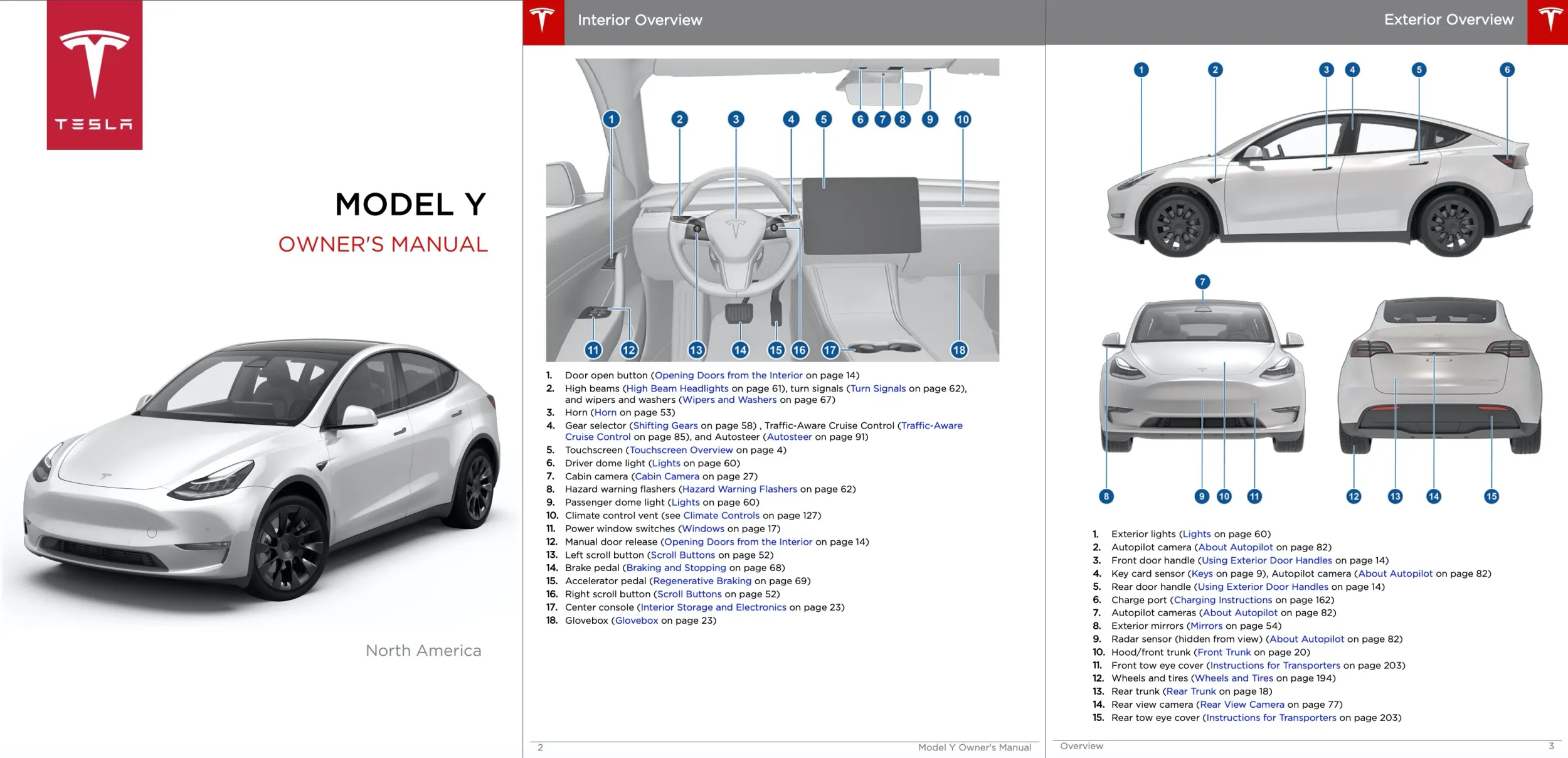The width and height of the screenshot is (1568, 758).
Task: Click interior callout marker number 5
Action: pyautogui.click(x=824, y=119)
